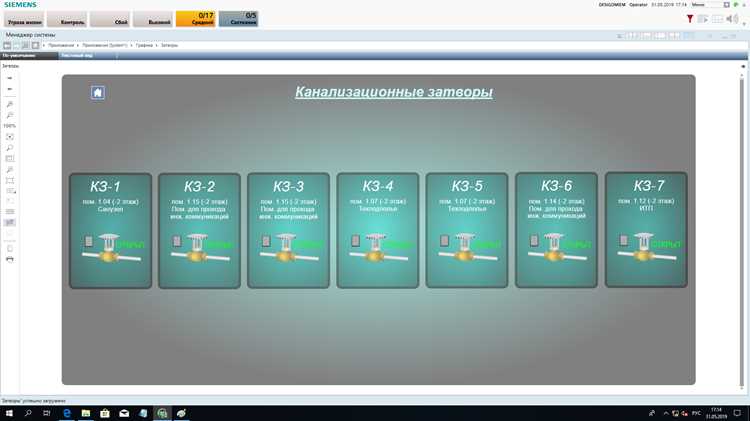Click the zoom in magnifier in left toolbar
The height and width of the screenshot is (421, 750).
click(x=10, y=104)
